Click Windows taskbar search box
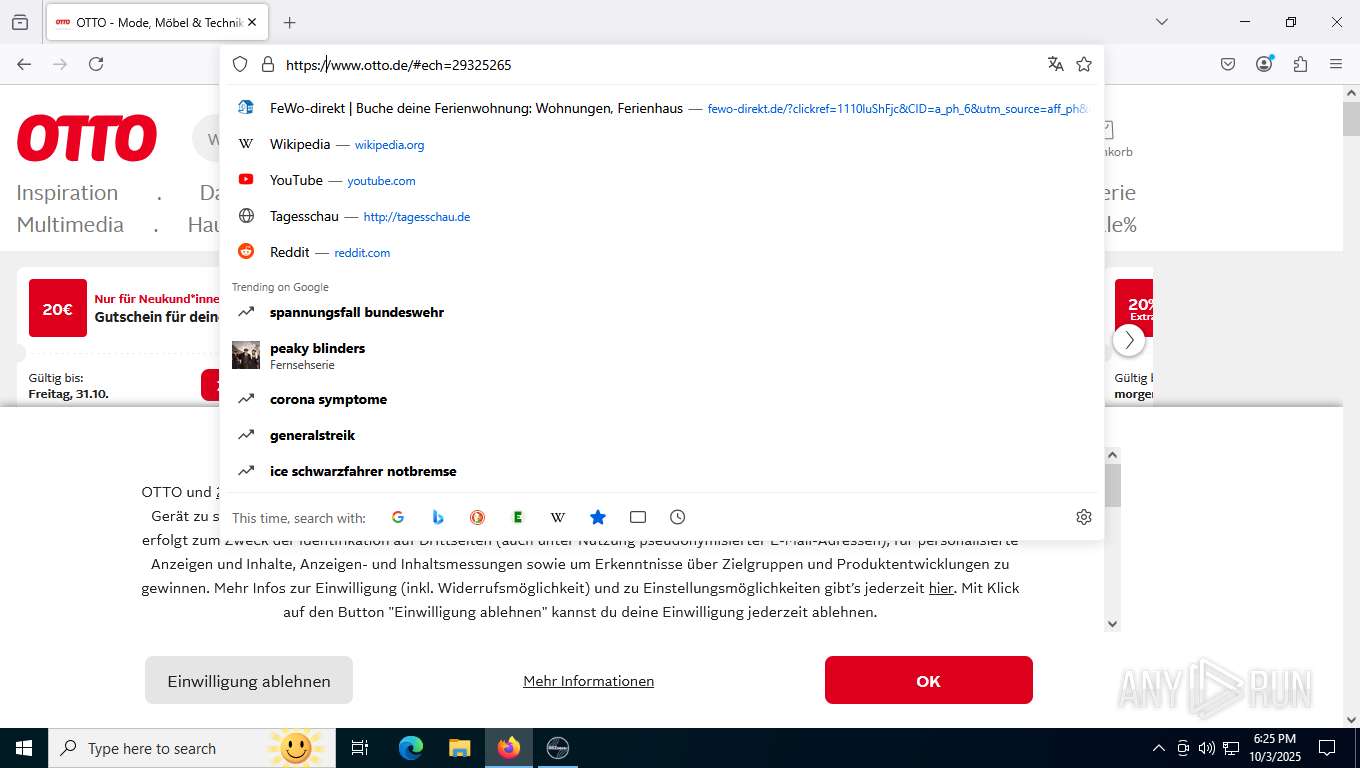1360x768 pixels. click(190, 748)
